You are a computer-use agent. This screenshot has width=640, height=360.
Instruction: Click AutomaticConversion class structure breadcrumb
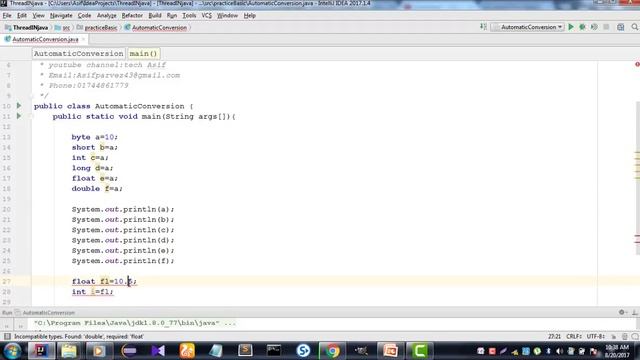[x=78, y=53]
